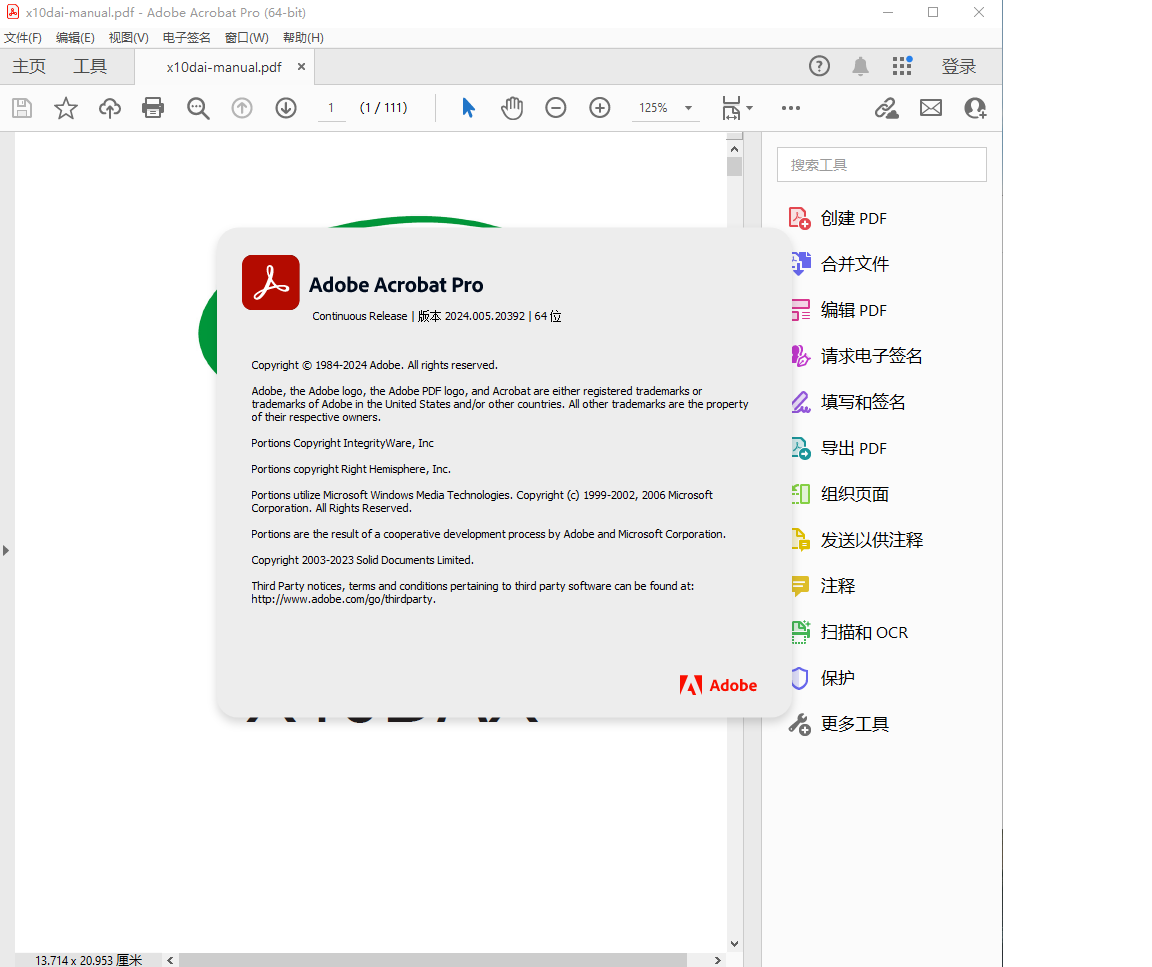
Task: Open the apps grid icon
Action: (902, 66)
